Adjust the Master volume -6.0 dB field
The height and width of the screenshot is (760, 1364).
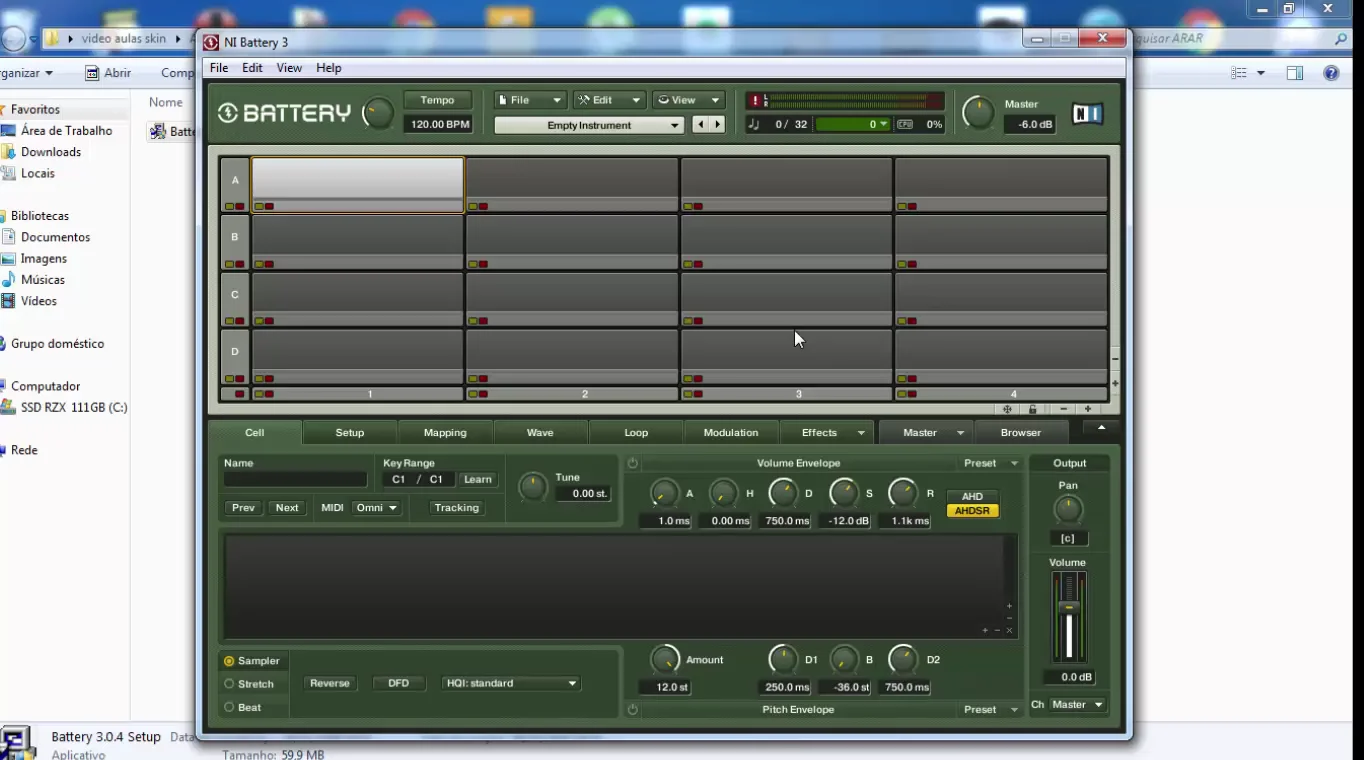1030,125
